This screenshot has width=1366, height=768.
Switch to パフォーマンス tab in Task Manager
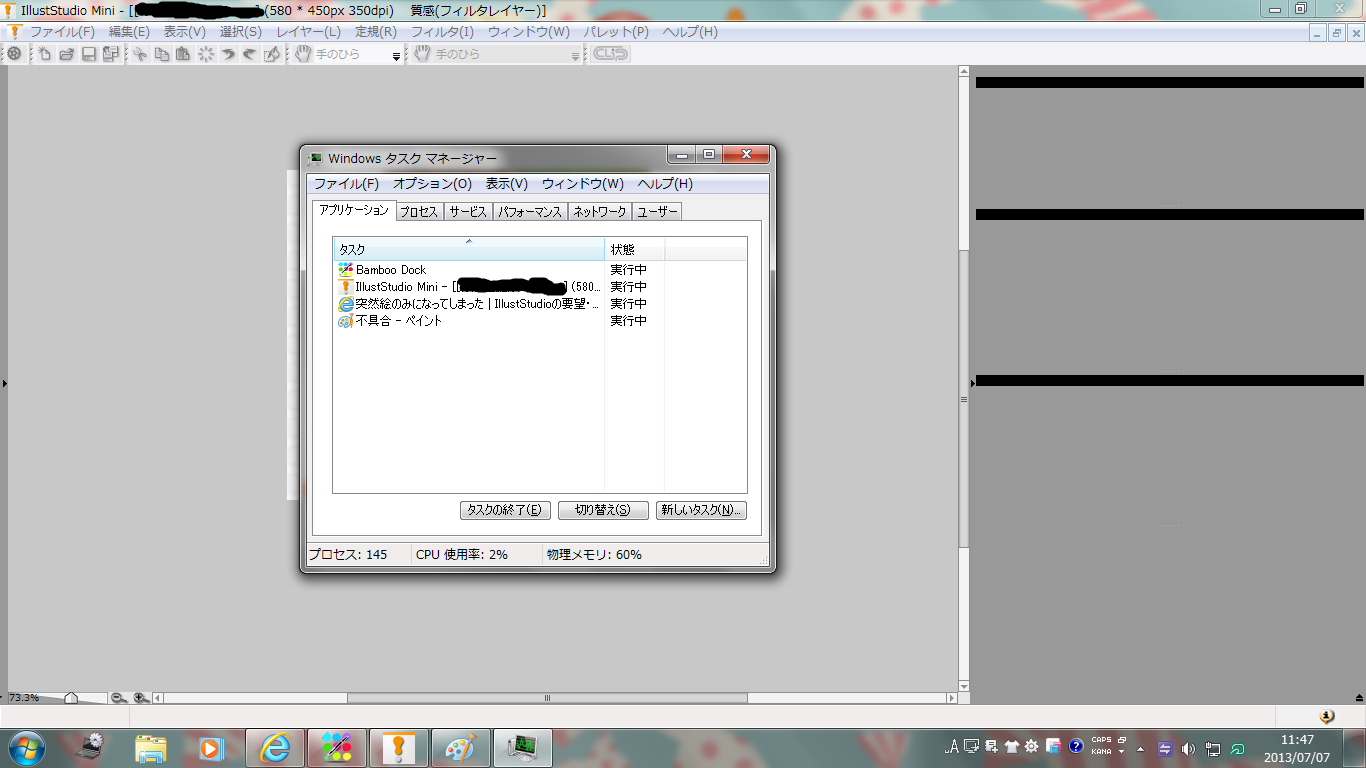point(530,212)
